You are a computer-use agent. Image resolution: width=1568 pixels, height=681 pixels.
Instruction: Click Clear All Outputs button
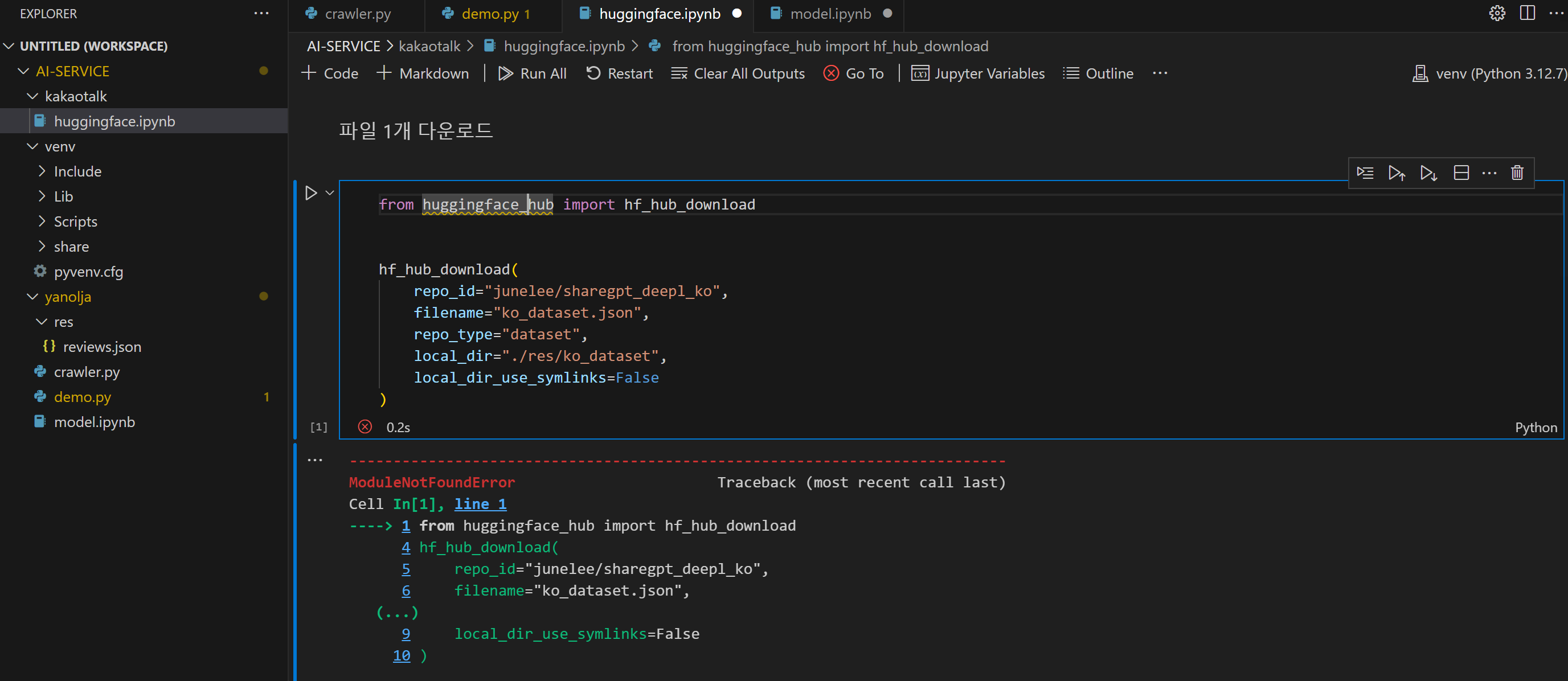tap(738, 73)
